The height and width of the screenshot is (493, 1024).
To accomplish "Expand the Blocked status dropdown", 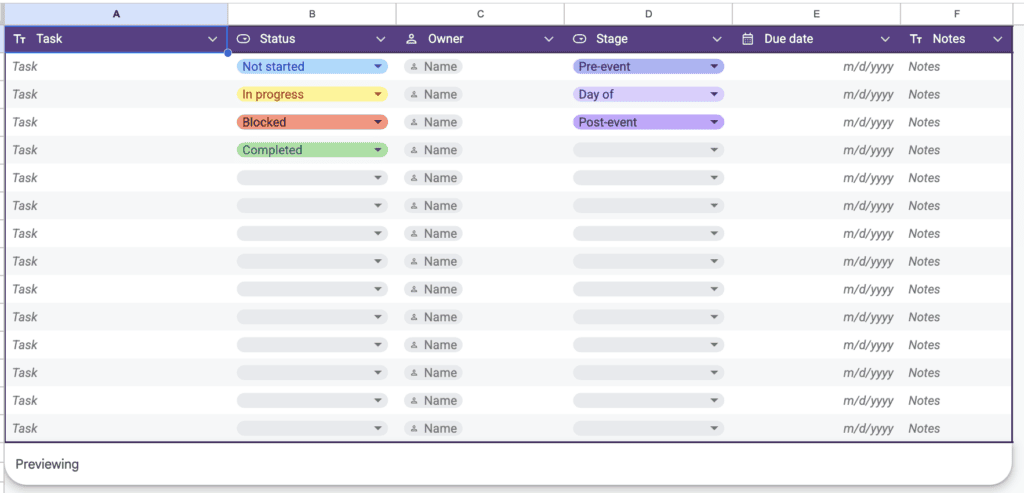I will pos(377,122).
